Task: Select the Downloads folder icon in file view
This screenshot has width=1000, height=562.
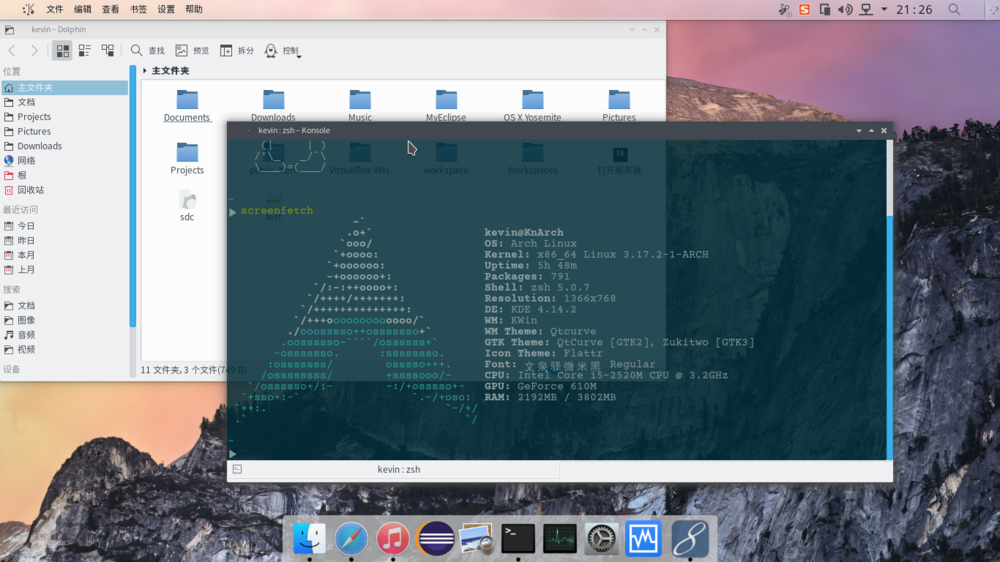Action: click(x=273, y=100)
